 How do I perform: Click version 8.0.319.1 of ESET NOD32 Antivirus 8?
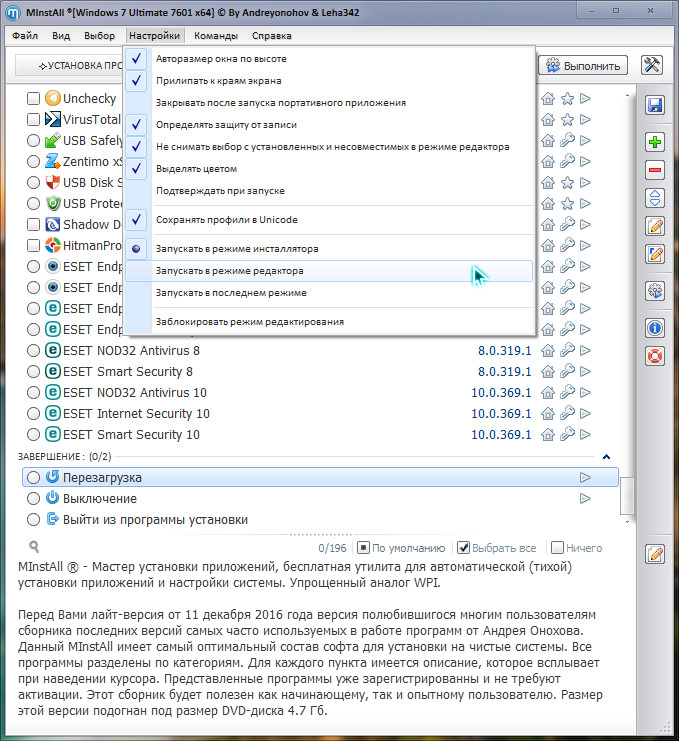tap(505, 351)
